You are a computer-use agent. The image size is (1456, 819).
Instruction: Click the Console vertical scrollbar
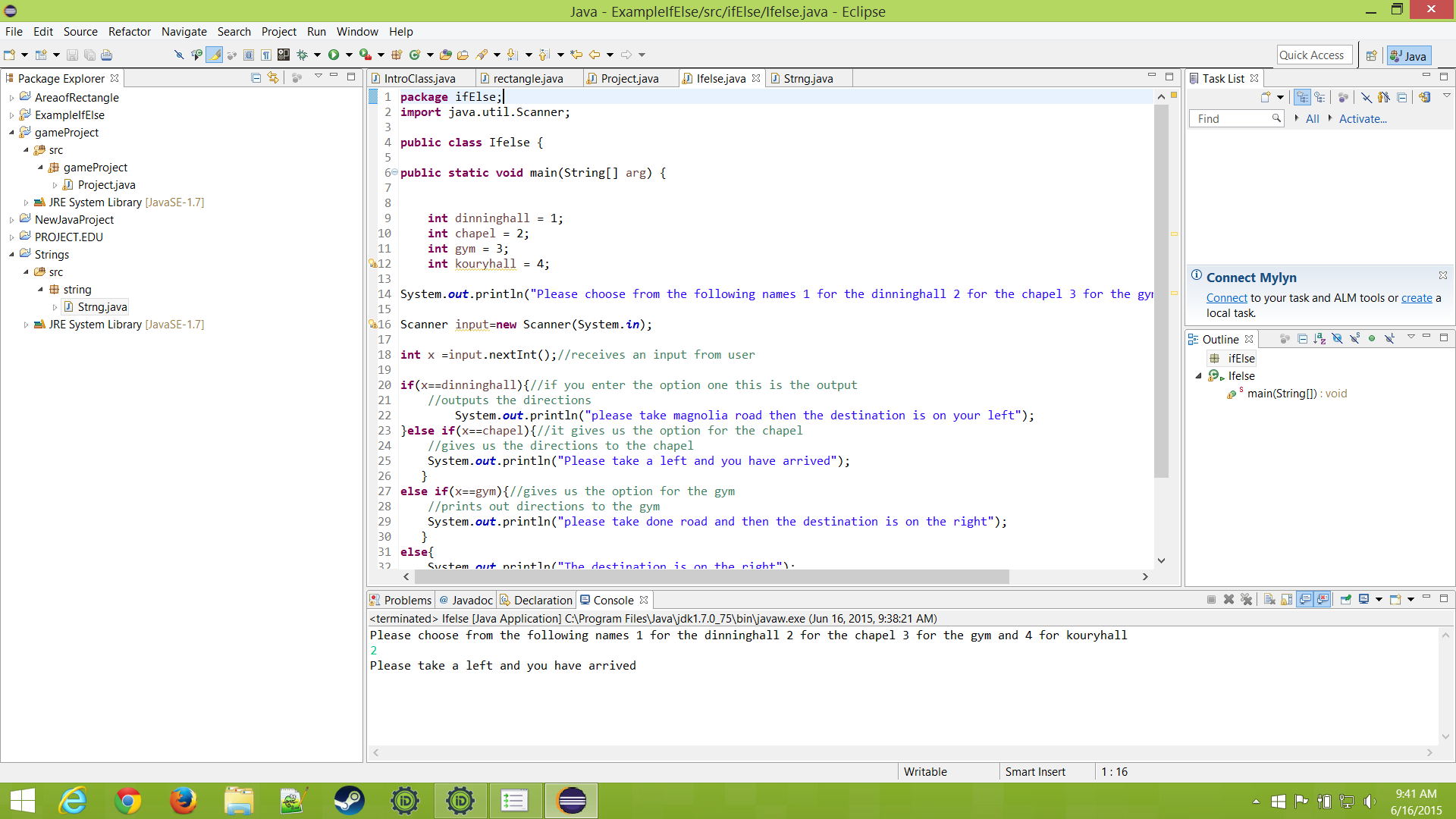click(x=1445, y=686)
